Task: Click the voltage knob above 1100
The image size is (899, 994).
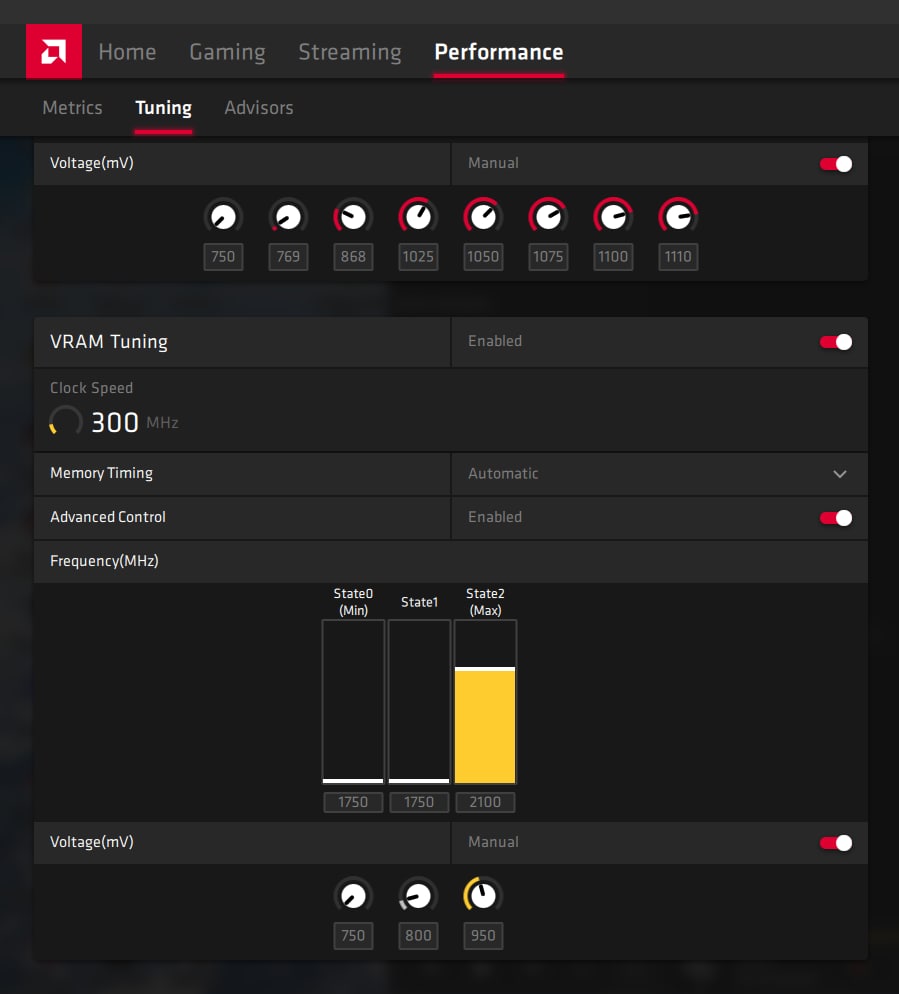Action: (613, 217)
